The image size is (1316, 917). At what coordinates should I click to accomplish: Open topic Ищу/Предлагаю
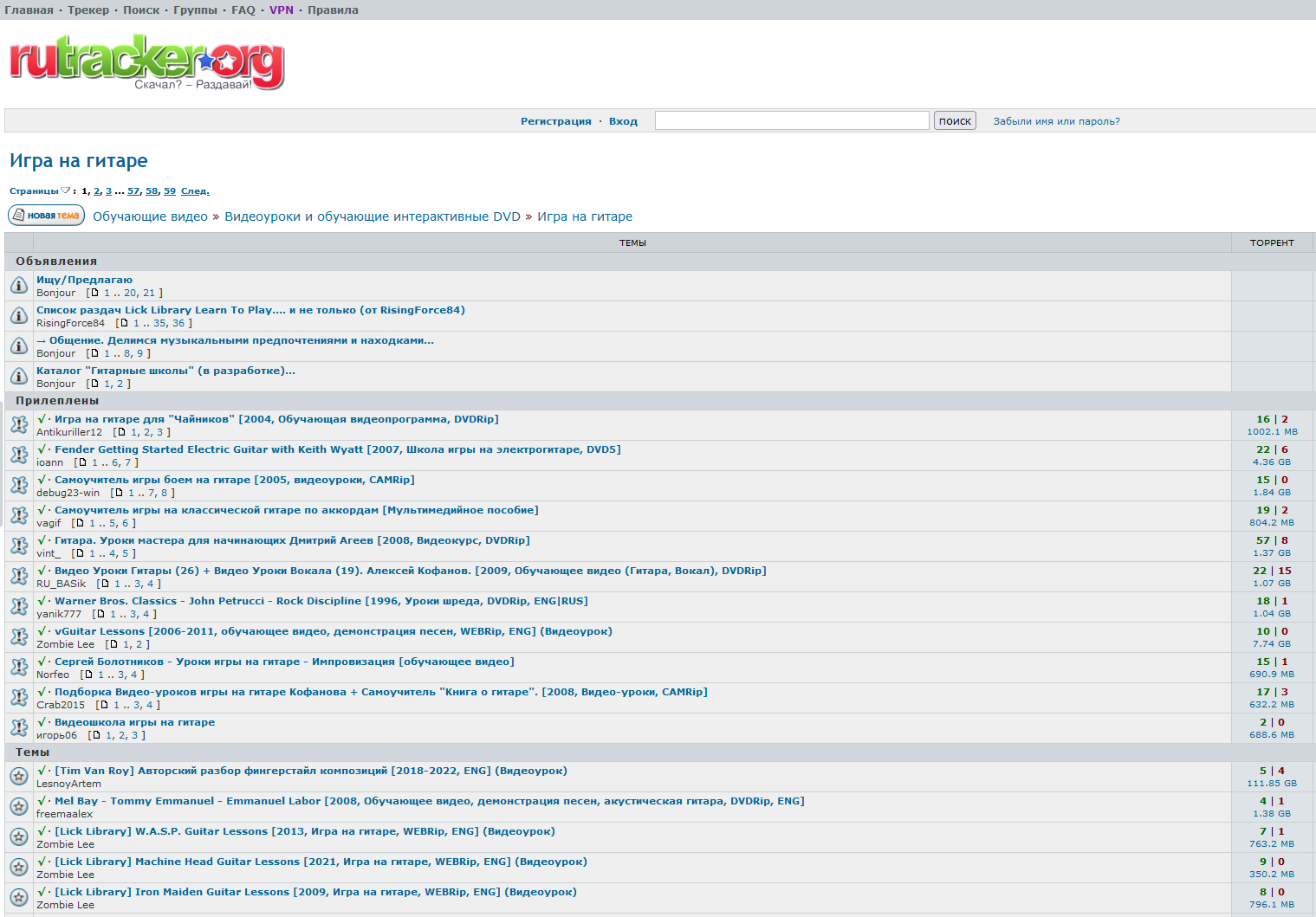84,280
